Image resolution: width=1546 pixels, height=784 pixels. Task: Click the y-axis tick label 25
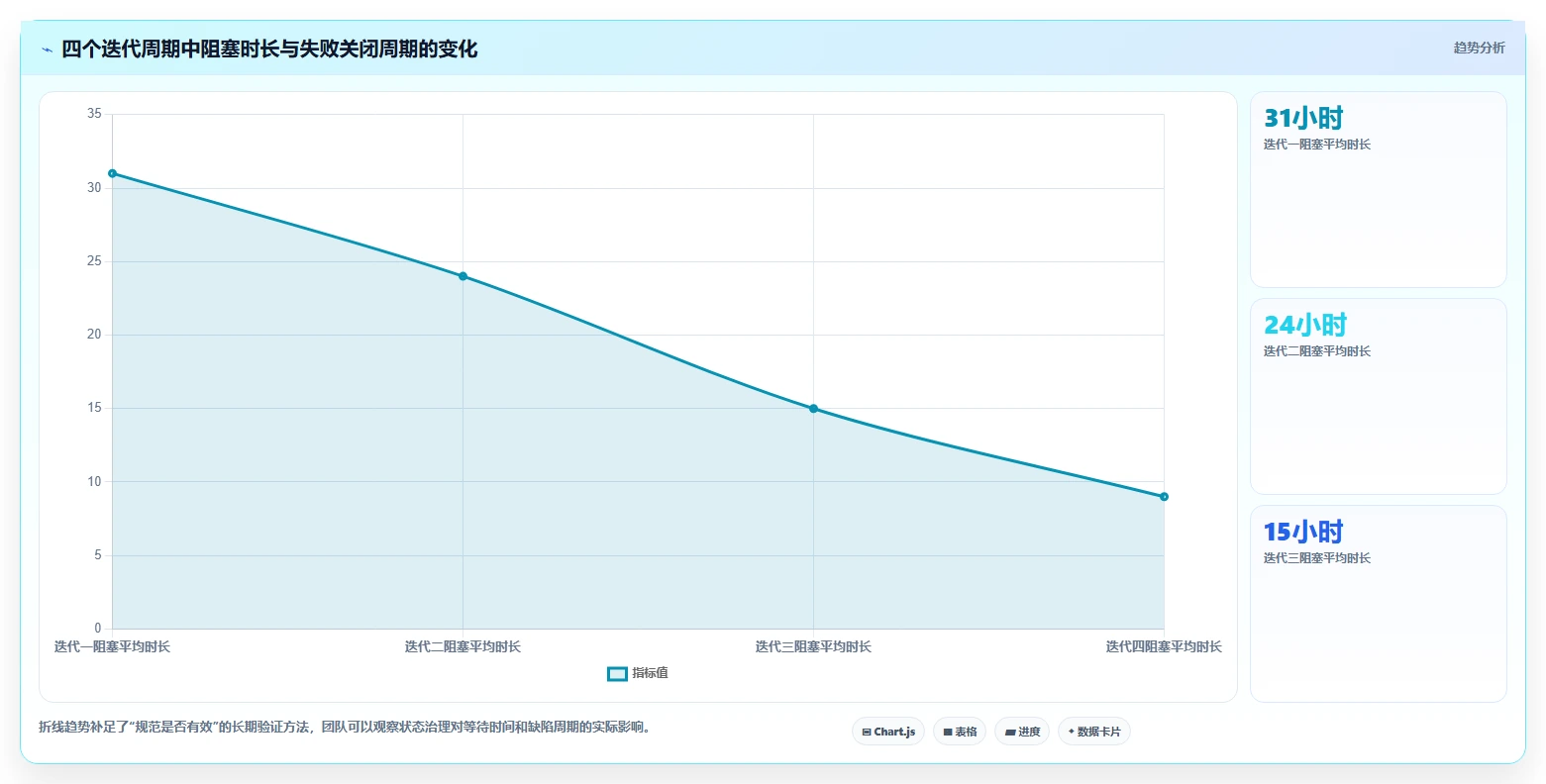tap(94, 261)
